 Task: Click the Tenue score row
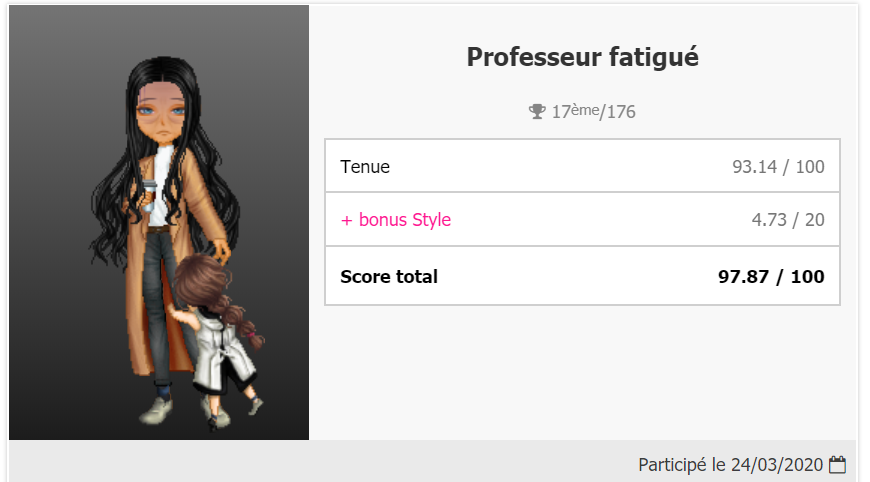coord(582,166)
